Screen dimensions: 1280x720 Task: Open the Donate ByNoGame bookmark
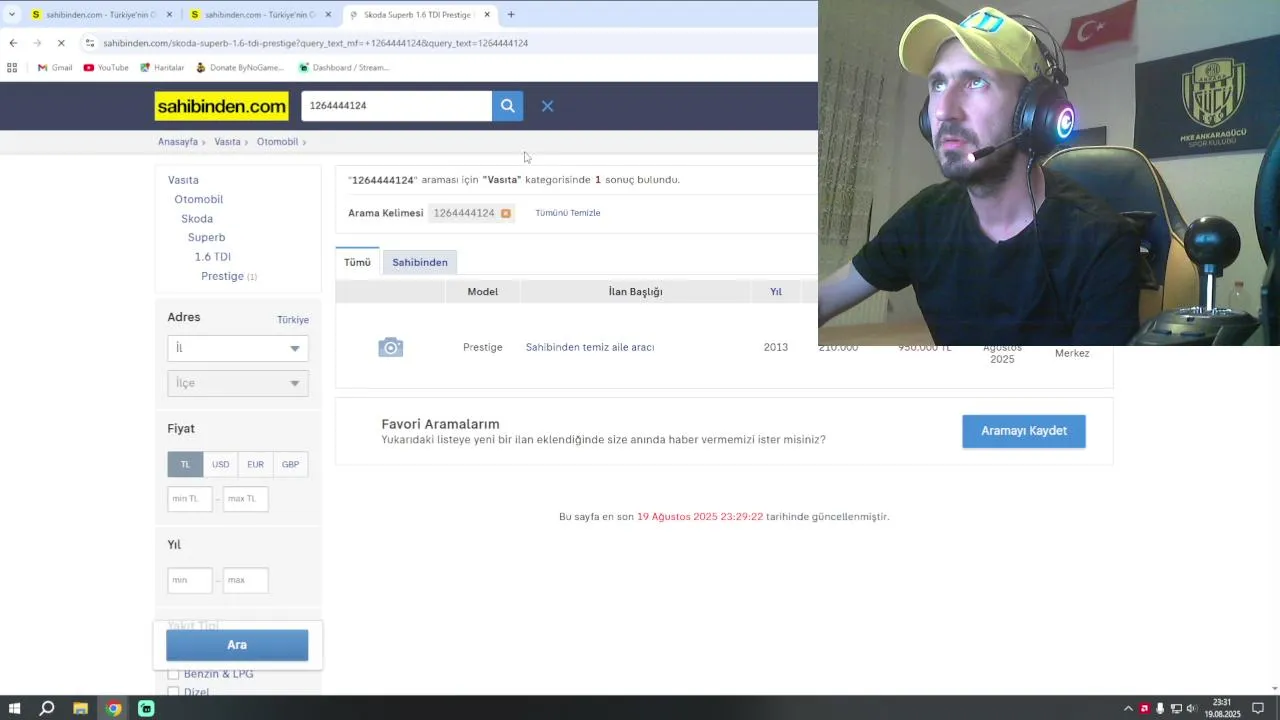click(240, 68)
